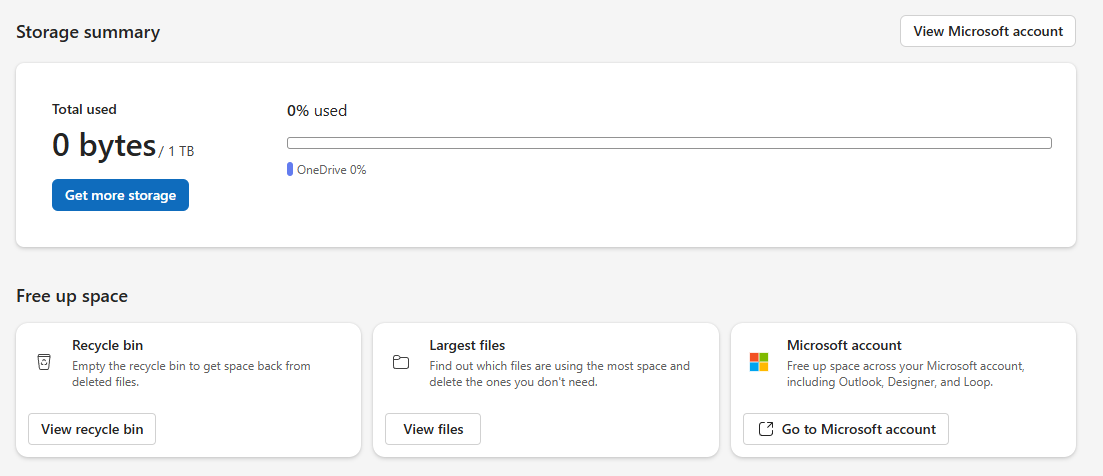Image resolution: width=1103 pixels, height=476 pixels.
Task: Click the OneDrive 0% legend swatch
Action: (x=290, y=169)
